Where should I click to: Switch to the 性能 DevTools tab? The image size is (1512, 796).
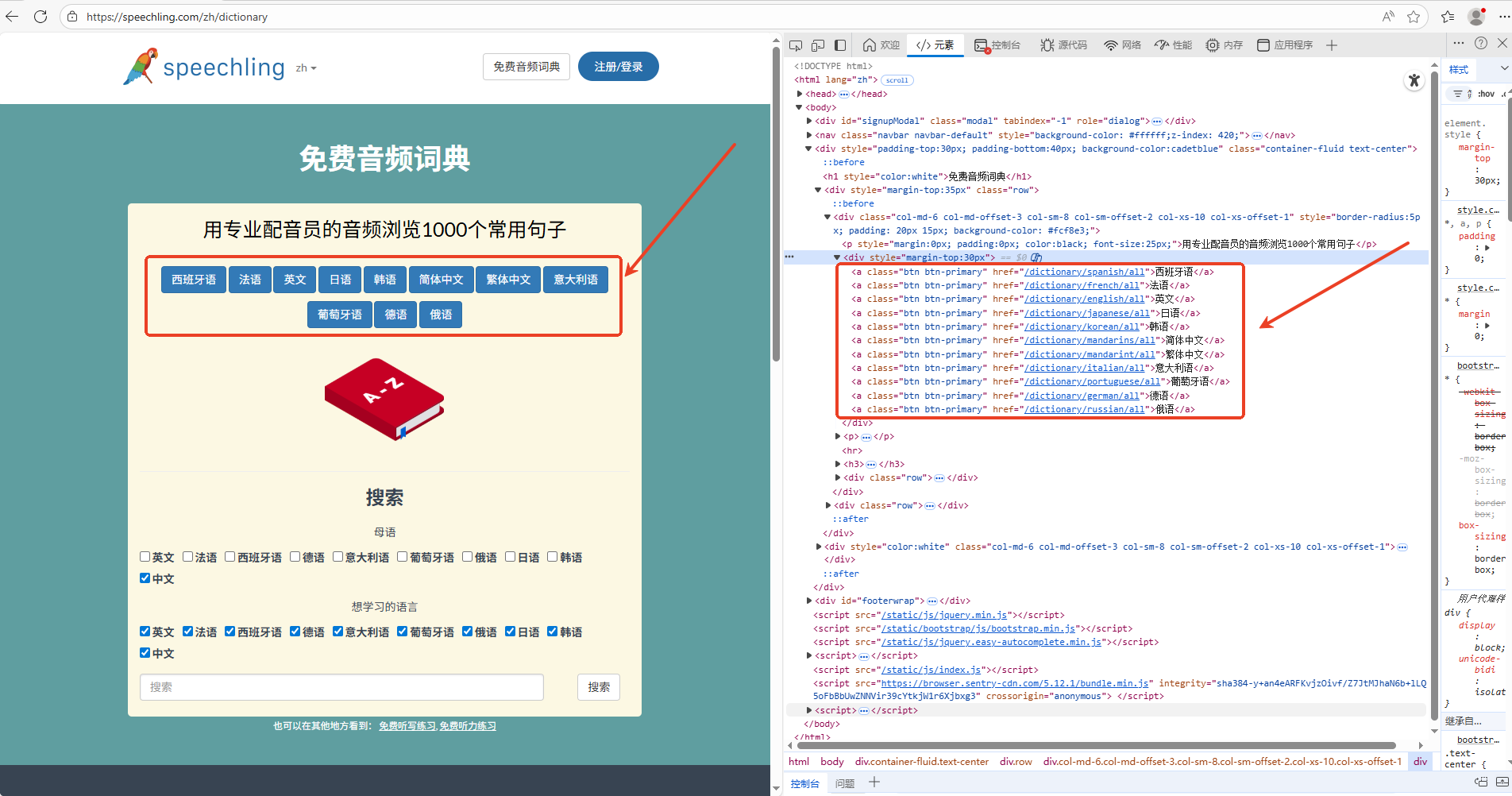(1174, 45)
